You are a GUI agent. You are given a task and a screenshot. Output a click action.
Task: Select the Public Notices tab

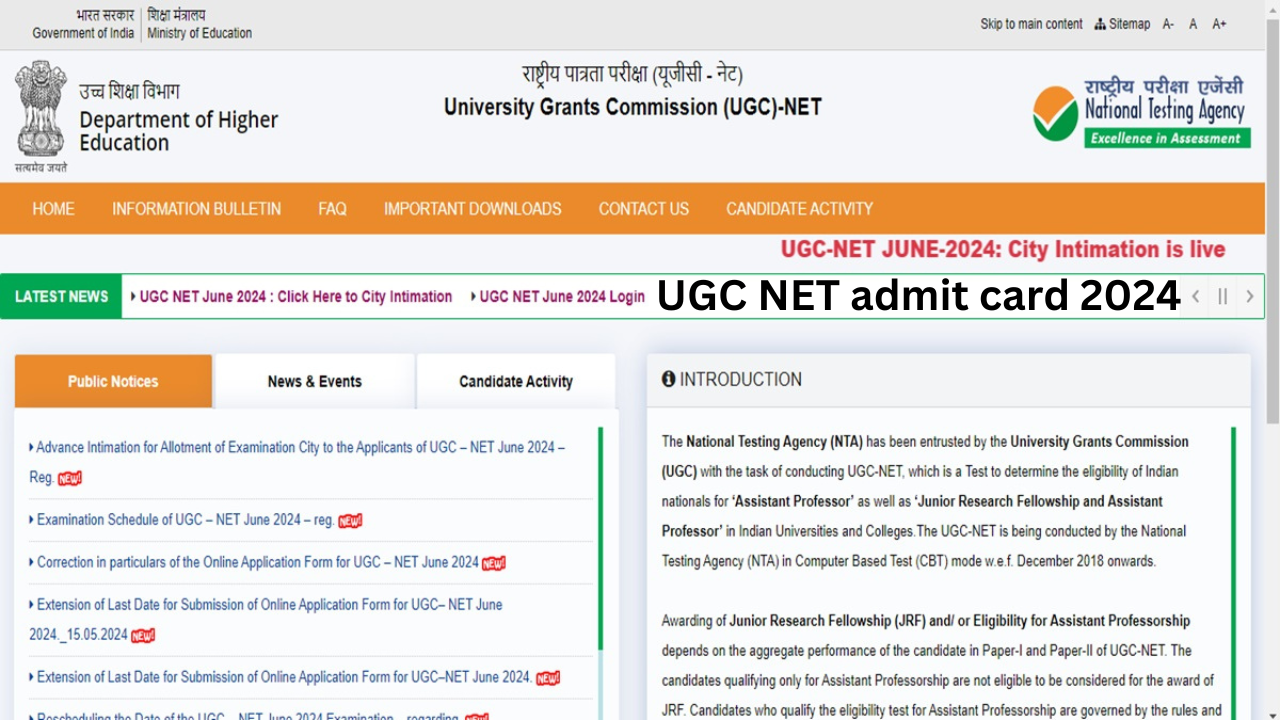click(x=113, y=381)
